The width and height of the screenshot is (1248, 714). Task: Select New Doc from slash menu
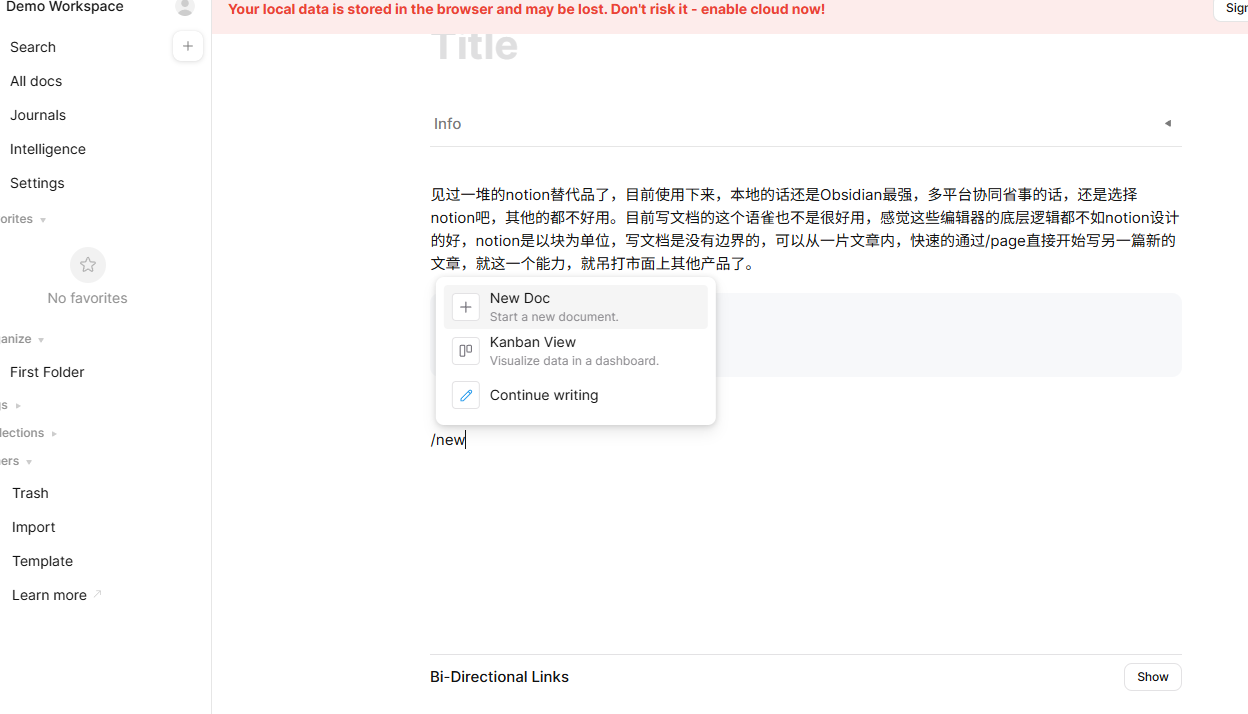(x=576, y=307)
